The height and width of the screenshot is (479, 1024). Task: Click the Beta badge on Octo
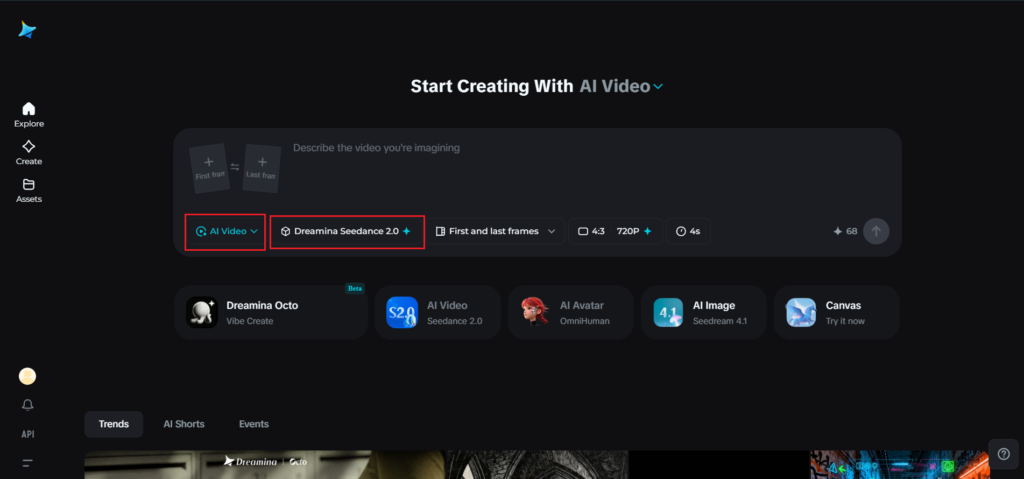point(355,288)
